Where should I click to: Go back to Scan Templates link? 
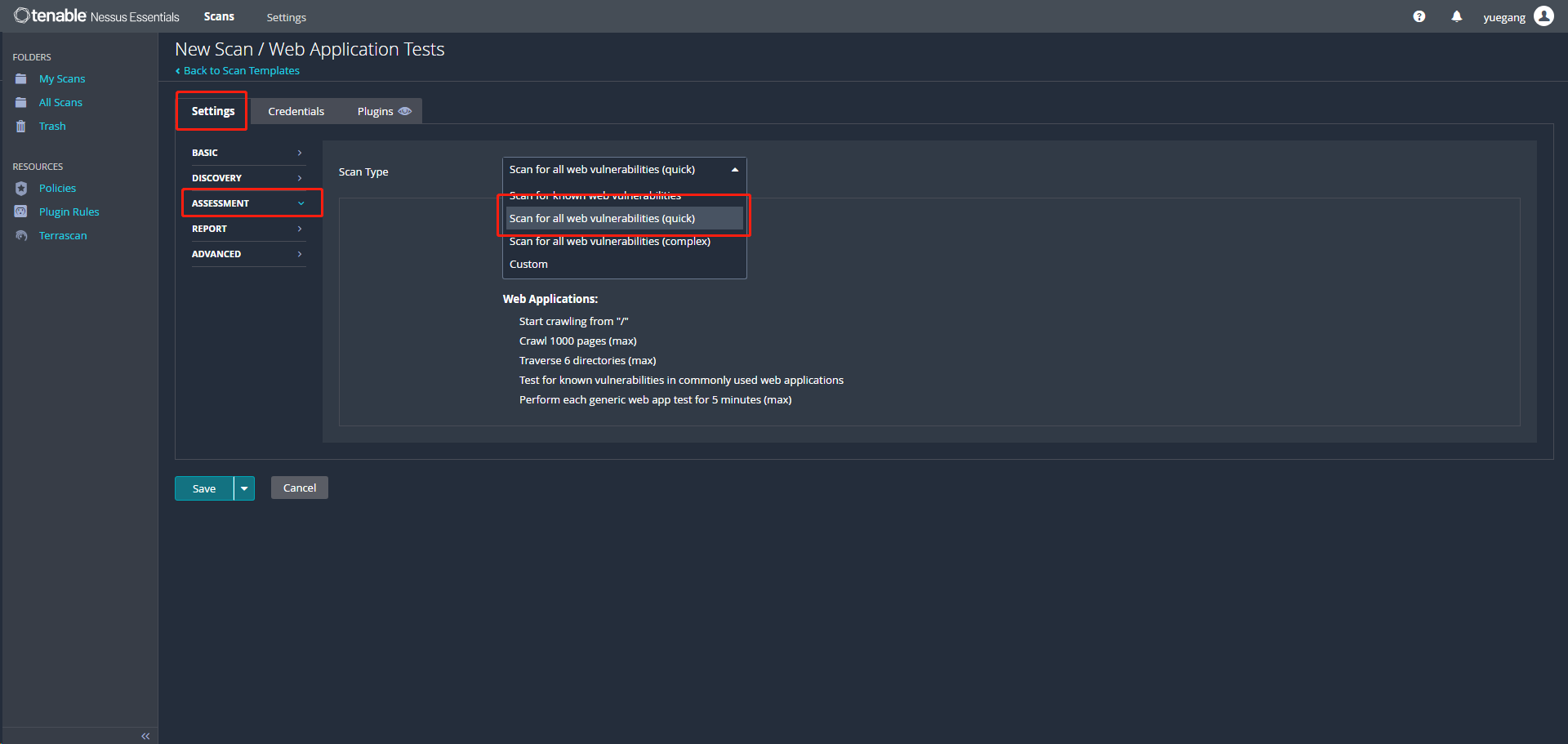click(x=238, y=71)
